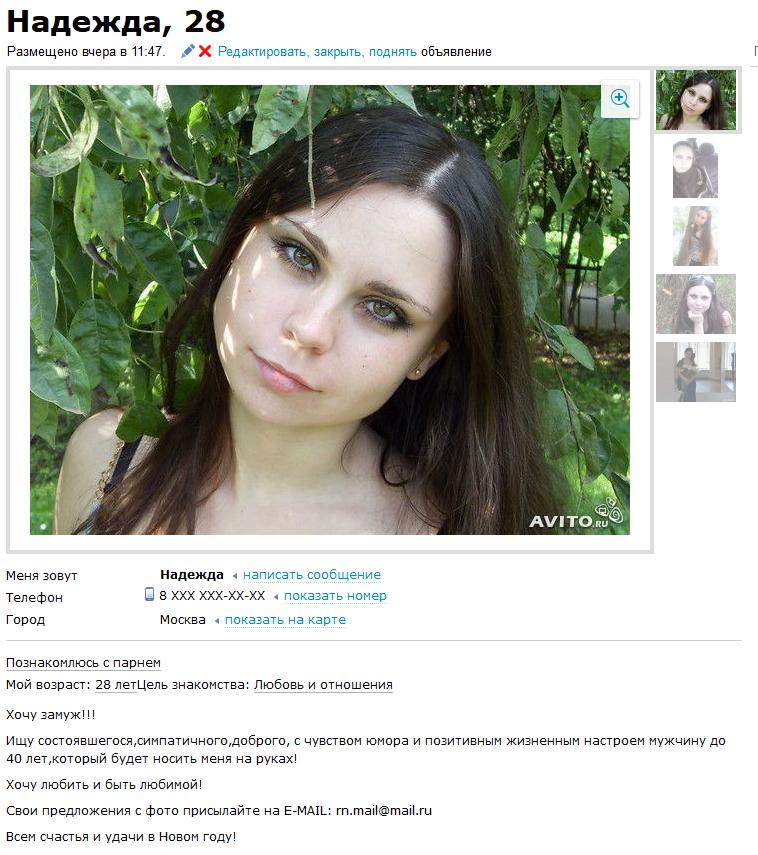758x855 pixels.
Task: Click the pencil edit icon
Action: click(x=188, y=51)
